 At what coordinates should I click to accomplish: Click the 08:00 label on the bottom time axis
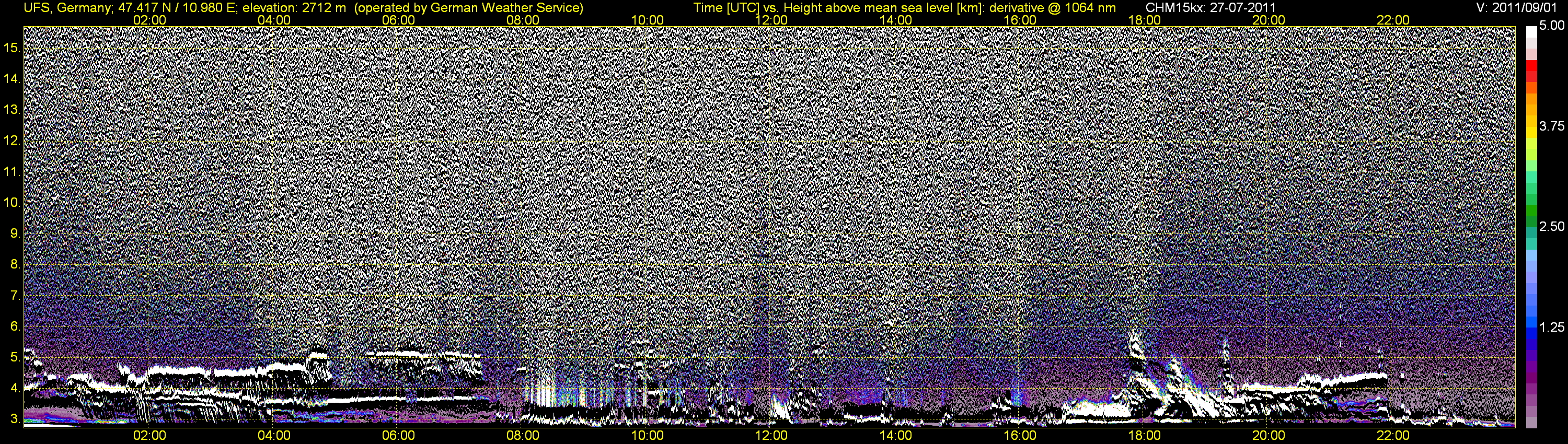[523, 436]
